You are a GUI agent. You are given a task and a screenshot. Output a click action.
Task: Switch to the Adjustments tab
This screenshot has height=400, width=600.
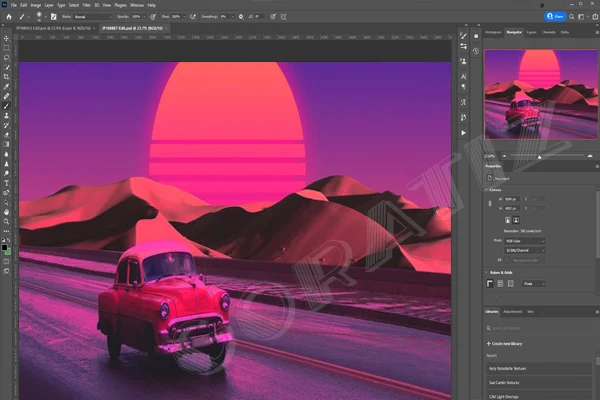click(x=512, y=312)
